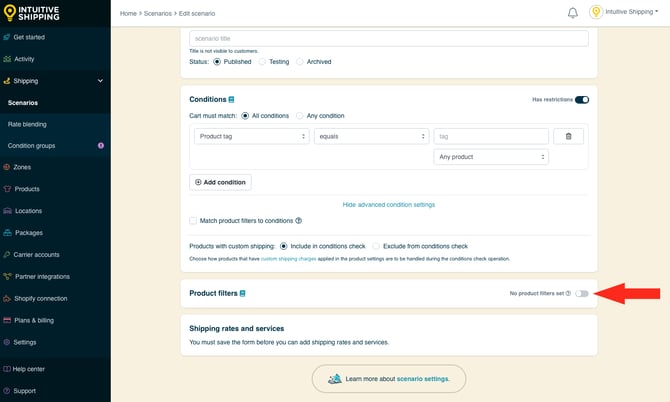This screenshot has height=402, width=670.
Task: Click the Locations sidebar icon
Action: click(7, 211)
